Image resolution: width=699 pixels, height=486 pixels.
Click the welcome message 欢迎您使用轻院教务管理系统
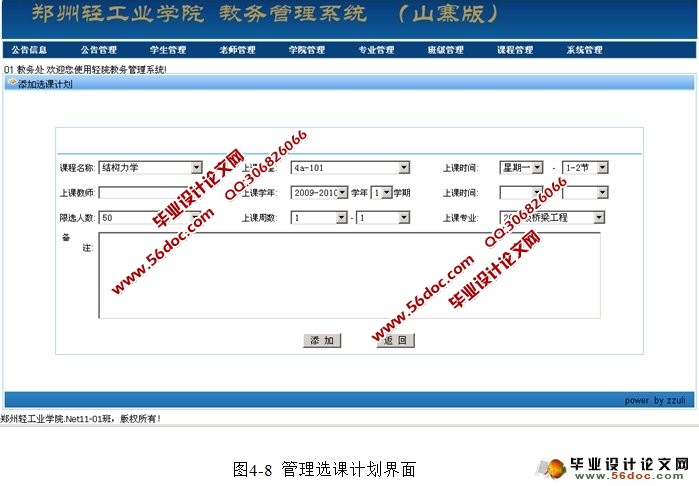(106, 70)
